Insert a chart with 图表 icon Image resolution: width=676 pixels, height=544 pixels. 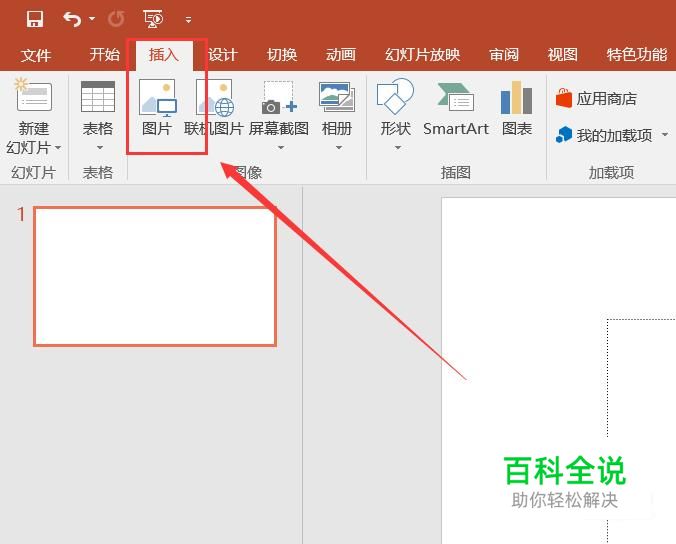(x=516, y=108)
